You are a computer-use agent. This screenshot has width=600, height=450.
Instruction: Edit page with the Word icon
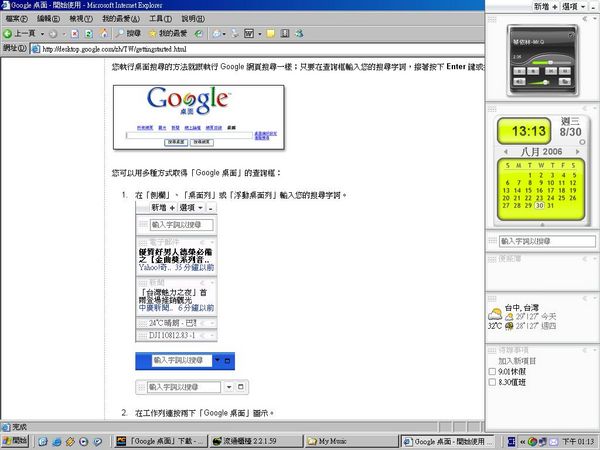tap(249, 34)
